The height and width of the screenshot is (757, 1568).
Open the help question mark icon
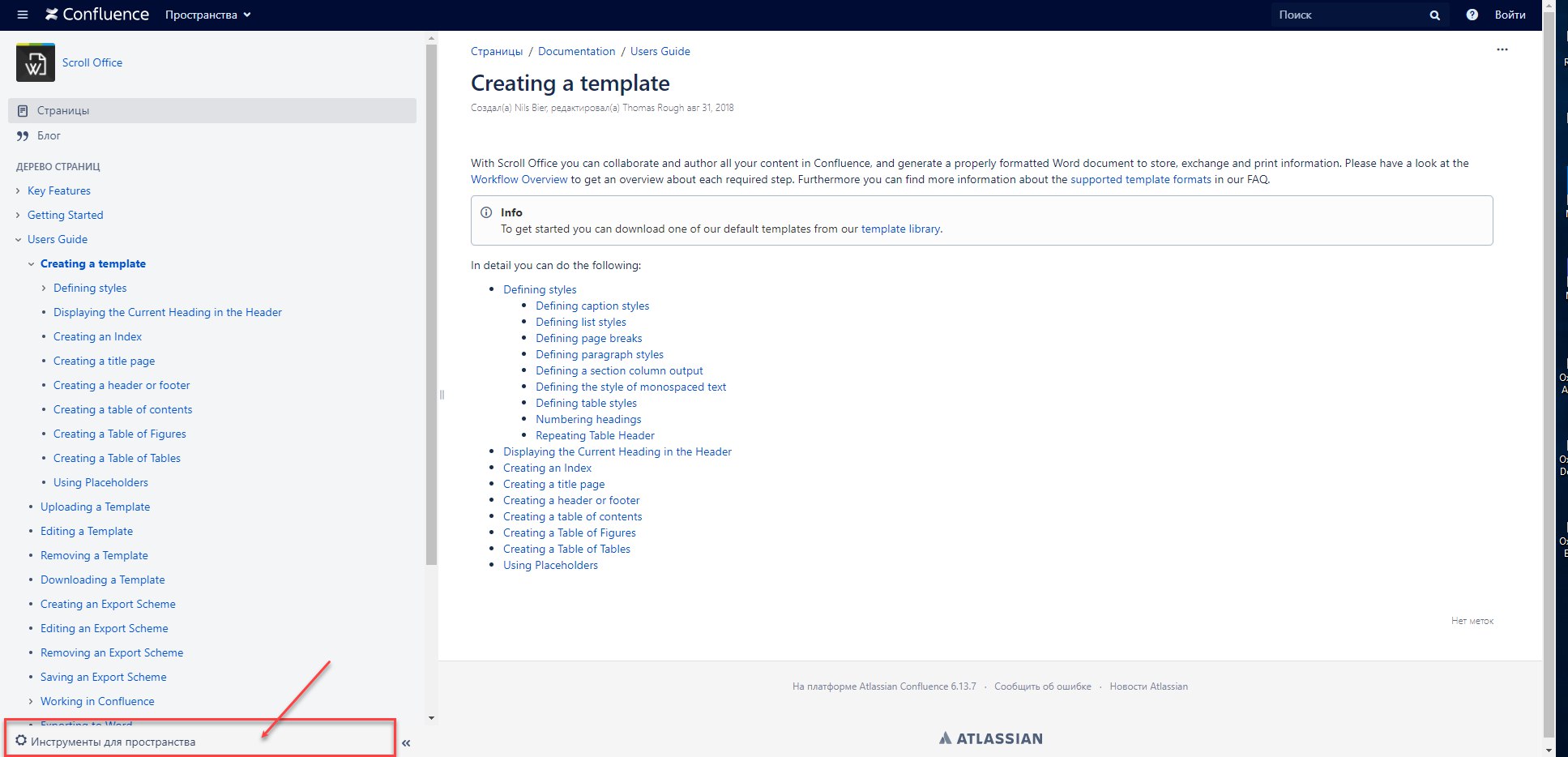1472,15
